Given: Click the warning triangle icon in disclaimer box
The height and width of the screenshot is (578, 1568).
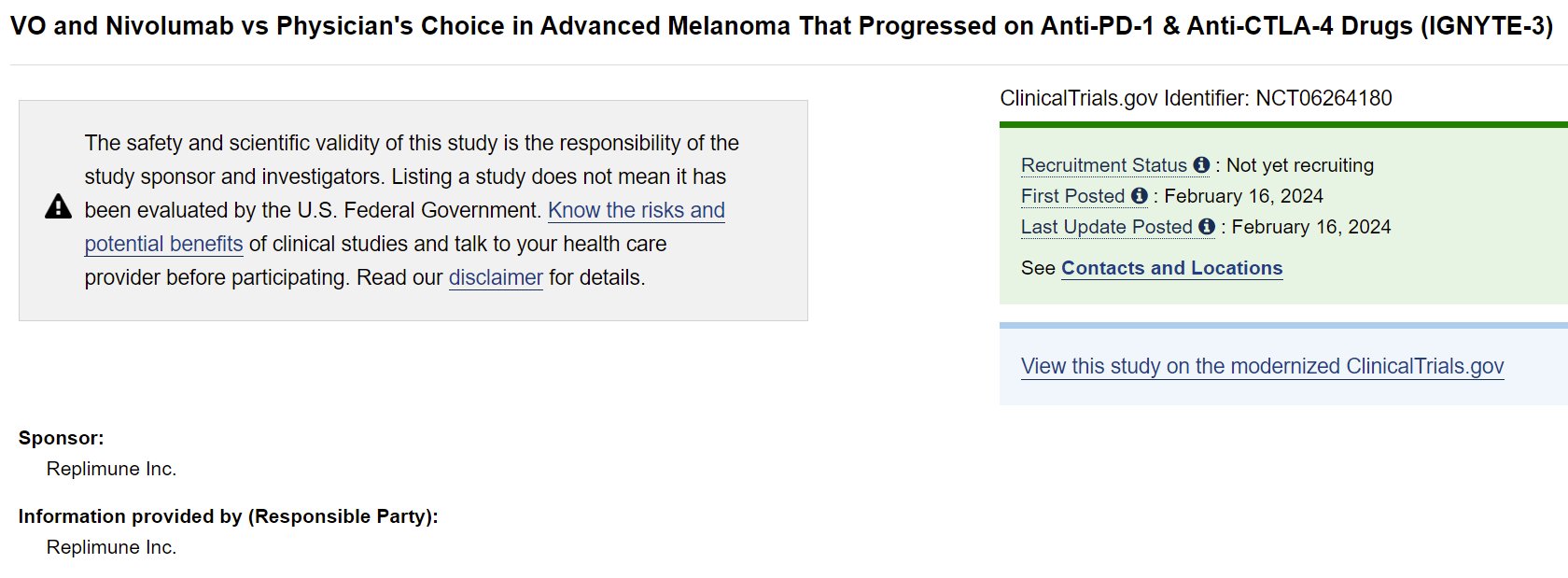Looking at the screenshot, I should point(58,206).
